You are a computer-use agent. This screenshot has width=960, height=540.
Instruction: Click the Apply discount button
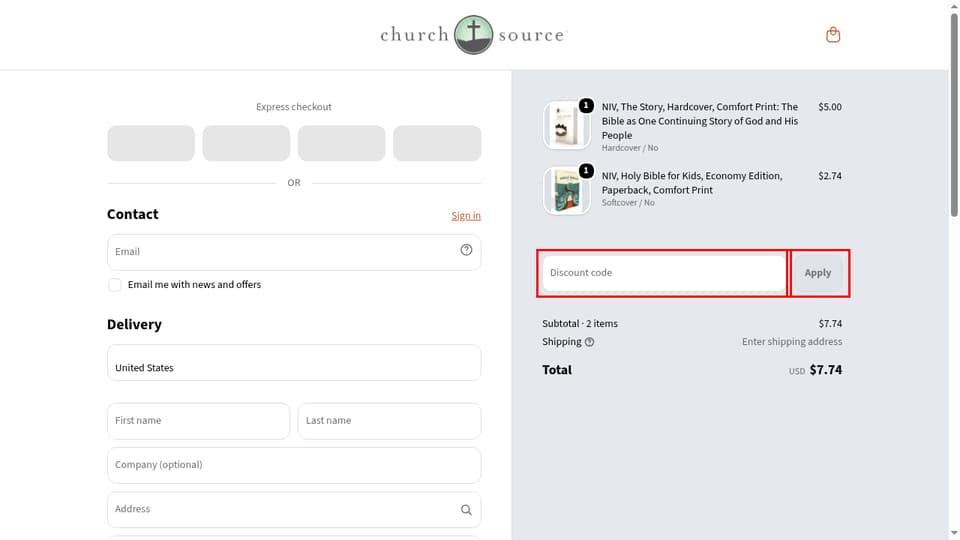pyautogui.click(x=818, y=273)
